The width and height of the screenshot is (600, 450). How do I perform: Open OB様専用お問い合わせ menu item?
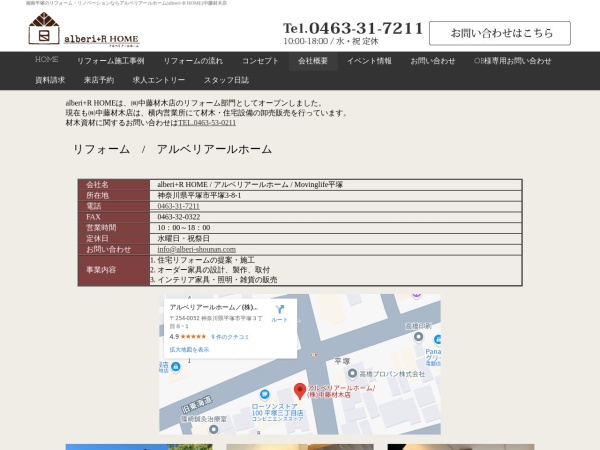(x=513, y=61)
